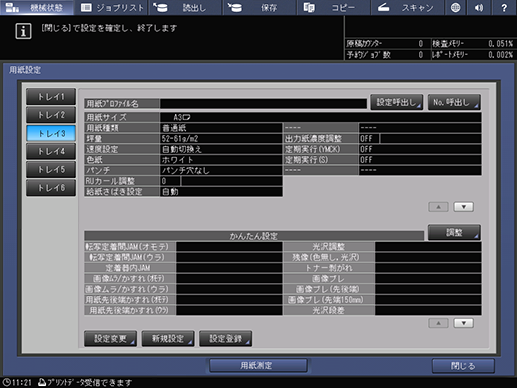The width and height of the screenshot is (517, 388).
Task: Click 閉じる to close settings
Action: tap(463, 366)
